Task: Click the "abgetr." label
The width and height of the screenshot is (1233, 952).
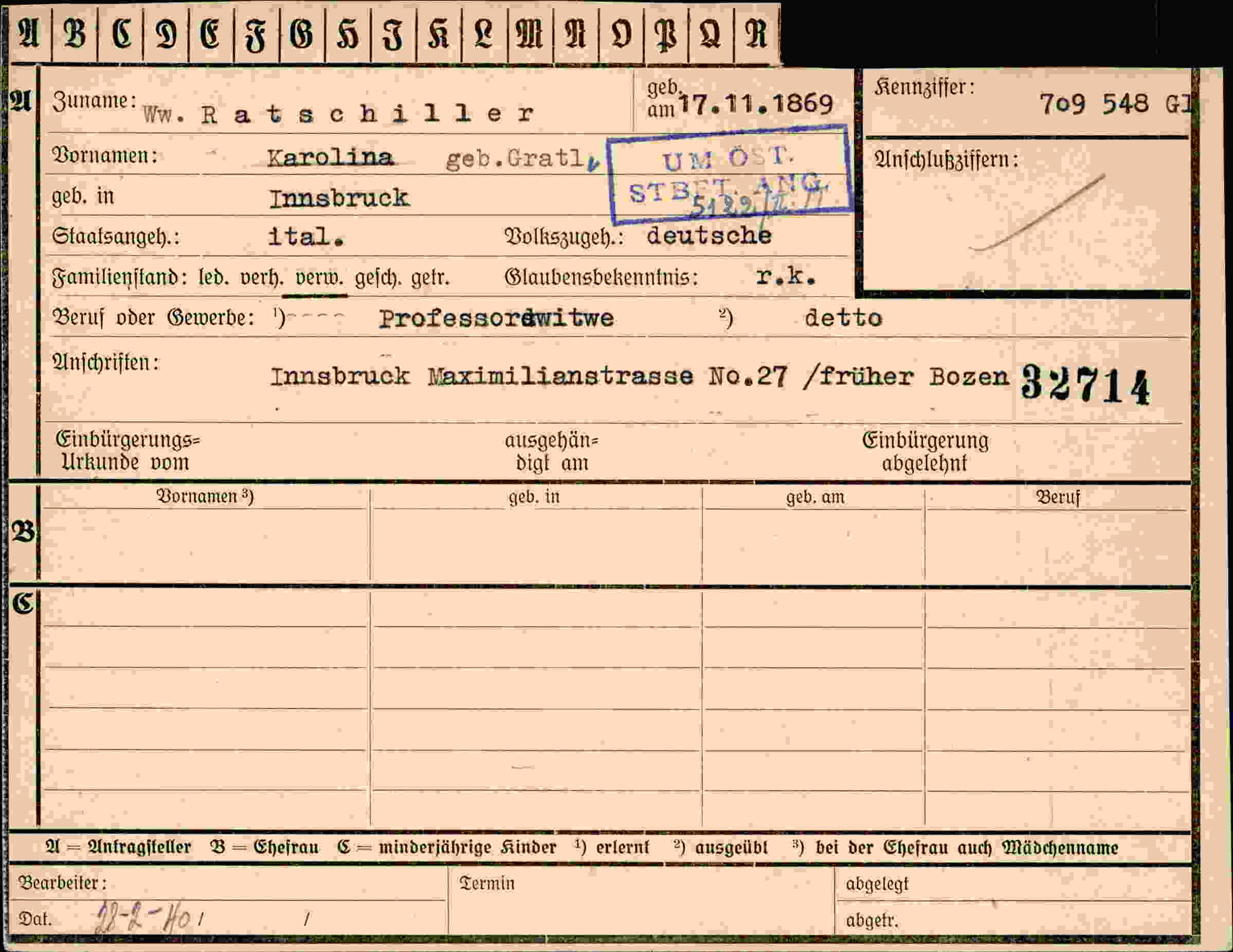Action: click(872, 921)
